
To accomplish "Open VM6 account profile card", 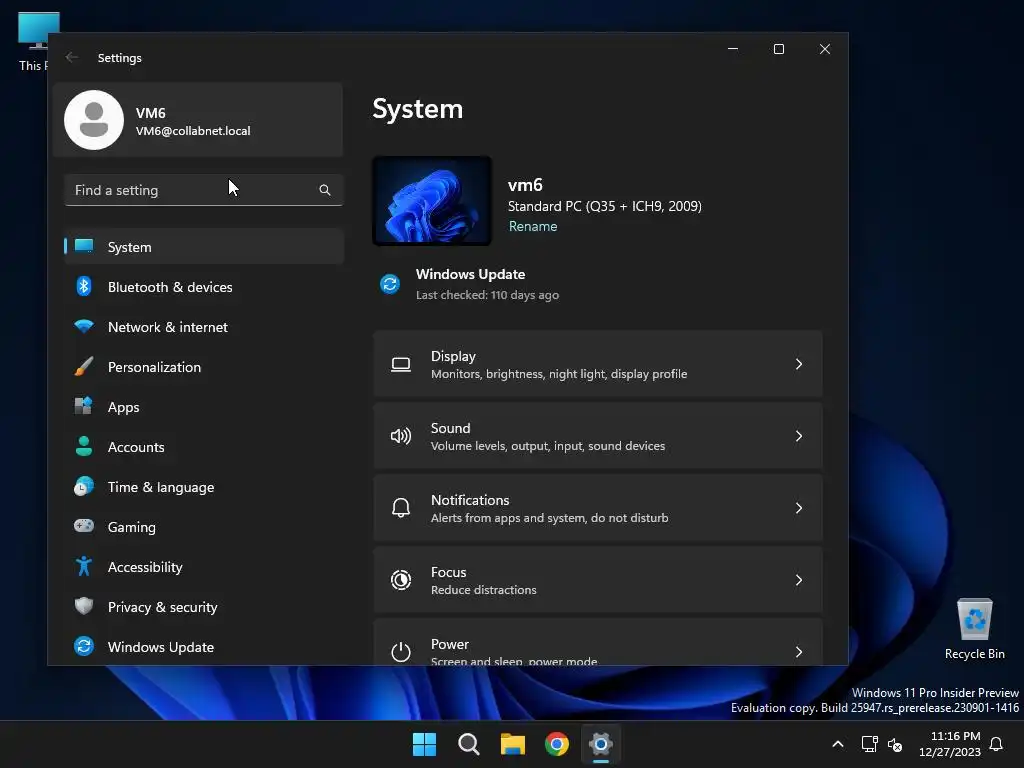I will pyautogui.click(x=198, y=120).
